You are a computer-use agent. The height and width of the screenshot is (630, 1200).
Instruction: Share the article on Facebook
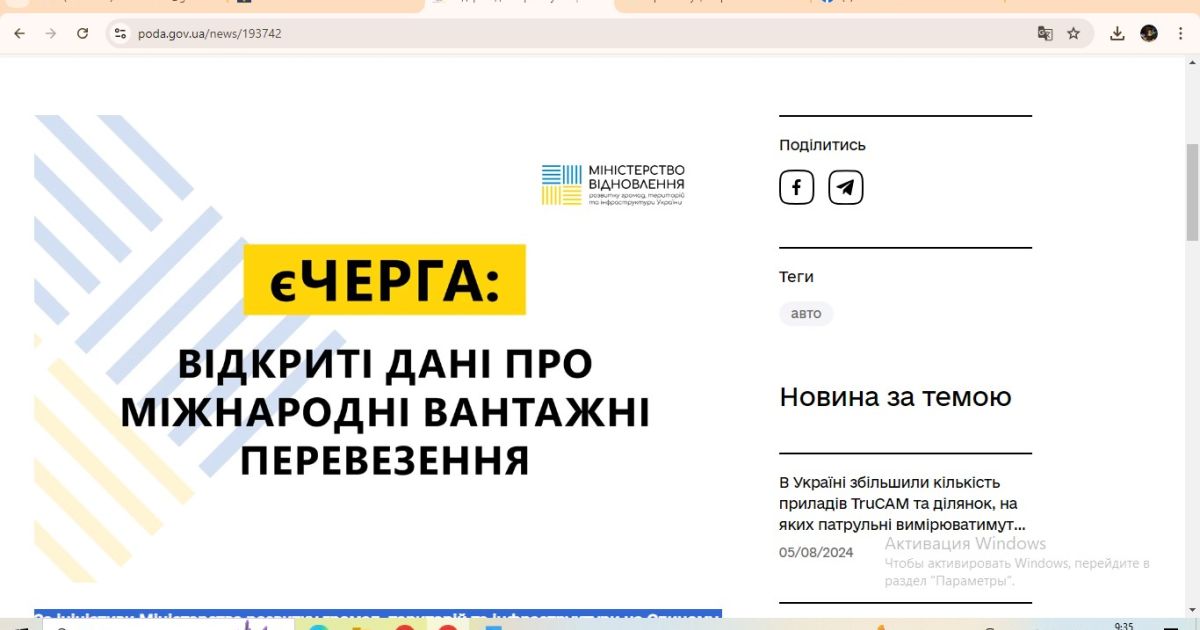pos(797,187)
